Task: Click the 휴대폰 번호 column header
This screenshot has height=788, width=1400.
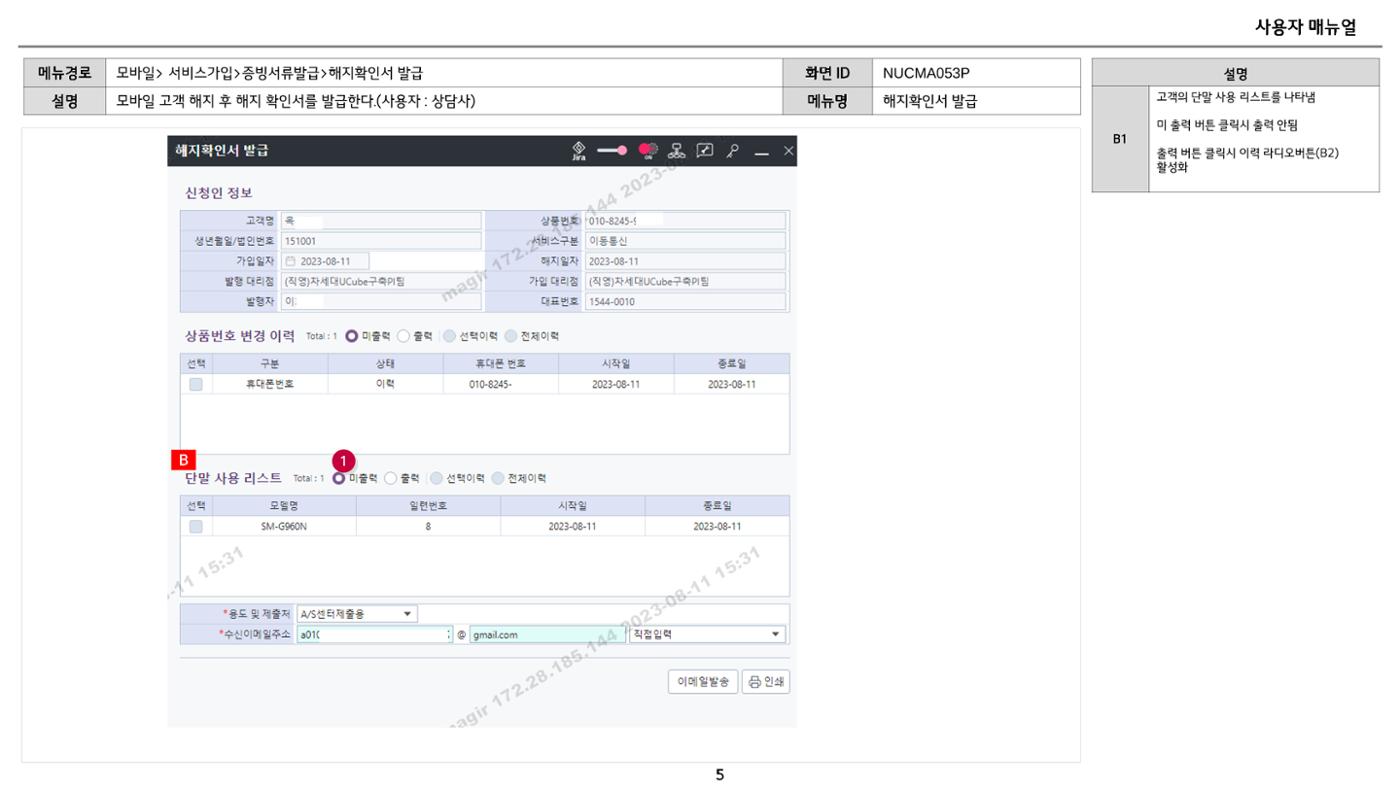Action: 500,363
